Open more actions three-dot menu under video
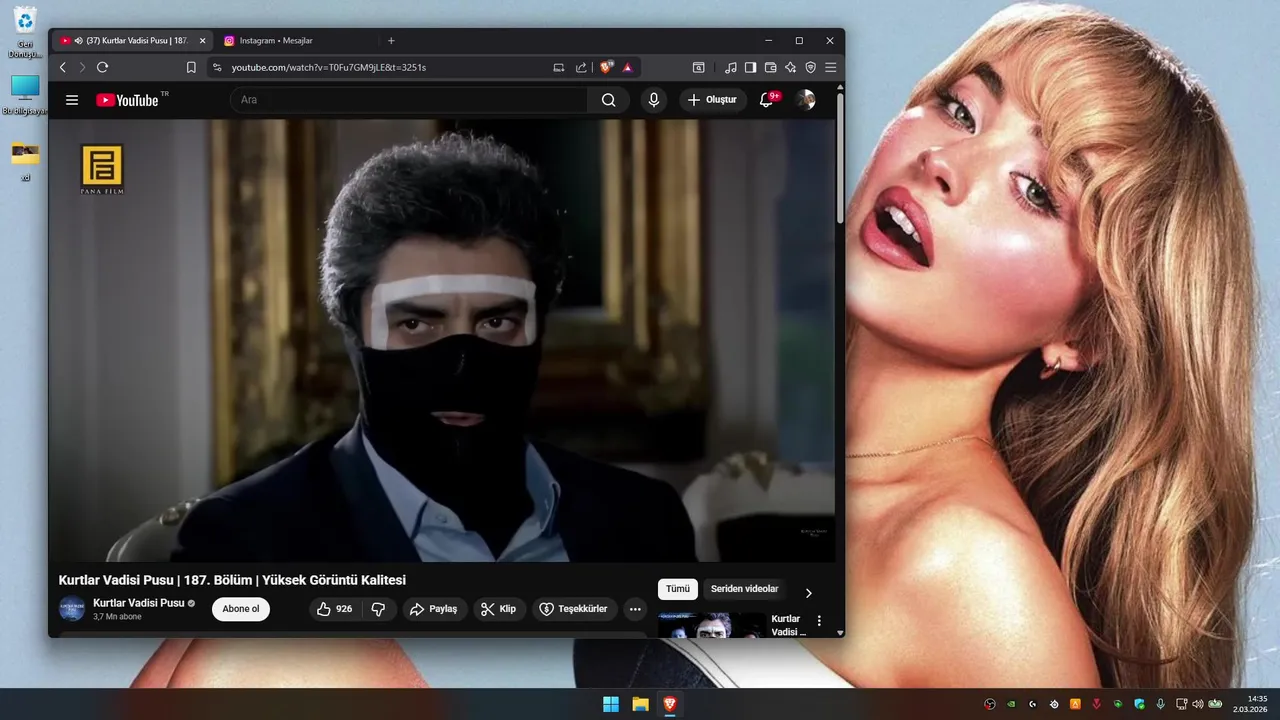Image resolution: width=1280 pixels, height=720 pixels. pyautogui.click(x=635, y=609)
